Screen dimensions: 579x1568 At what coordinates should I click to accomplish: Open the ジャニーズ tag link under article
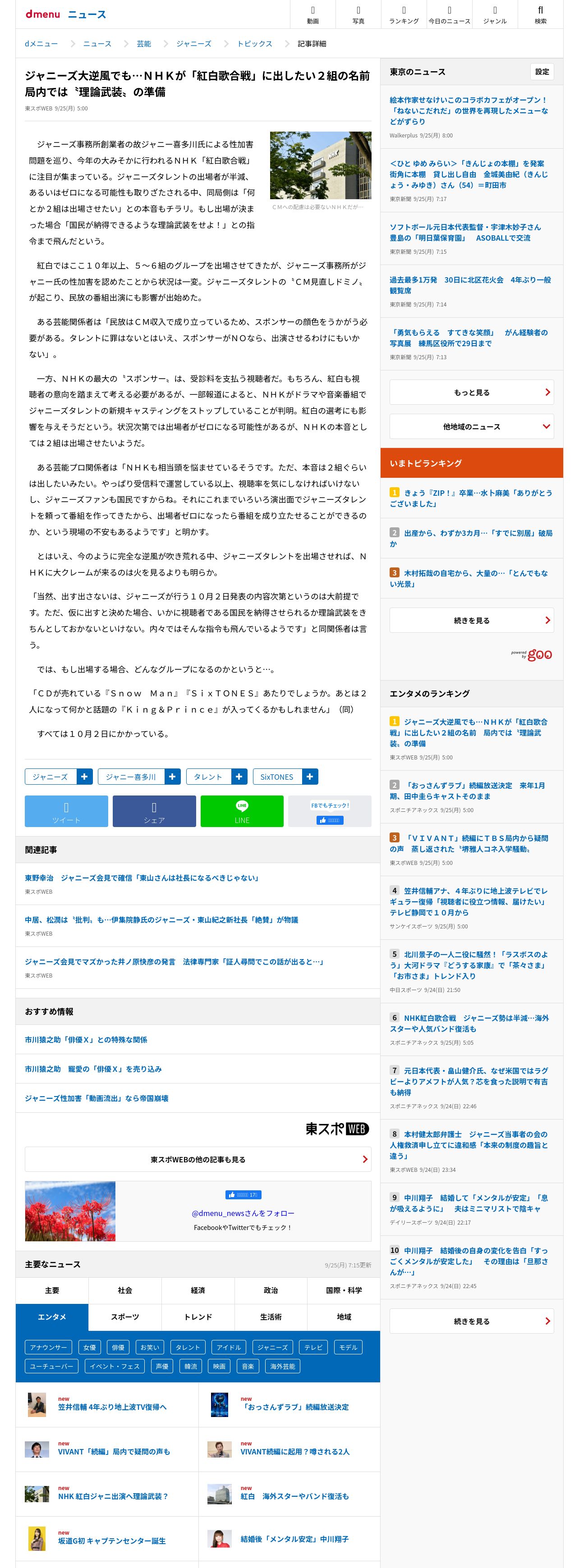pos(51,777)
